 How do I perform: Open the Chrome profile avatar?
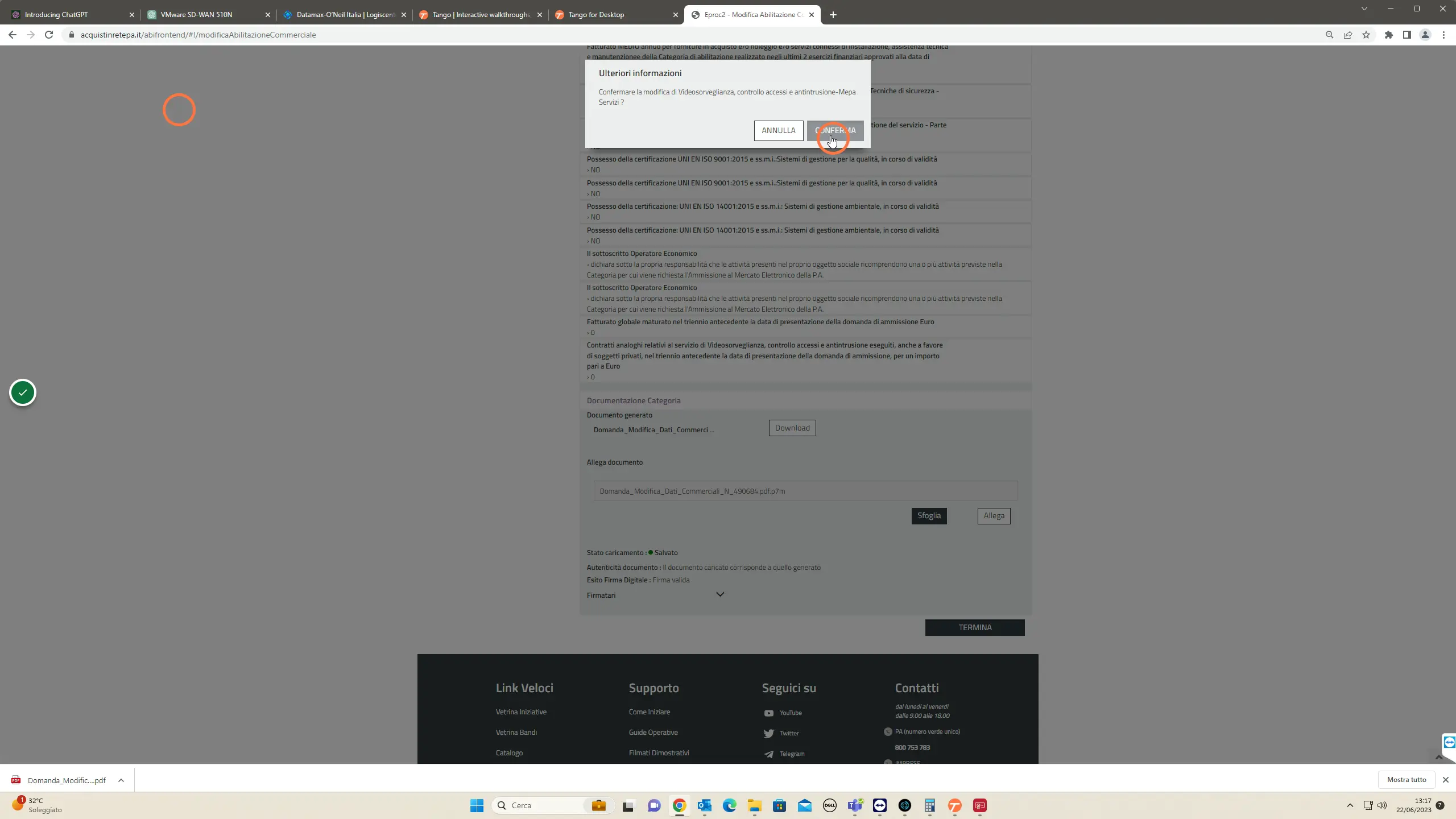click(x=1425, y=35)
